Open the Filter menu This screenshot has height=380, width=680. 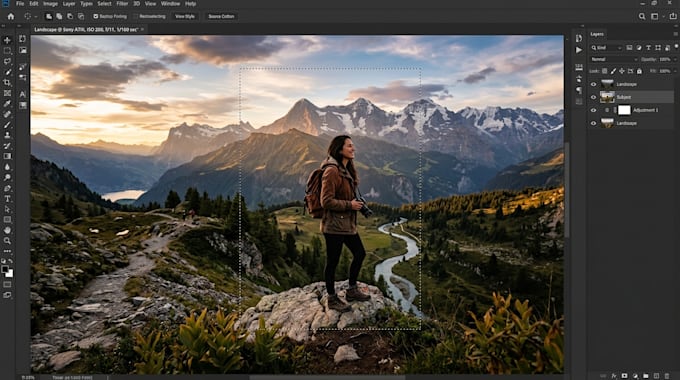click(122, 3)
